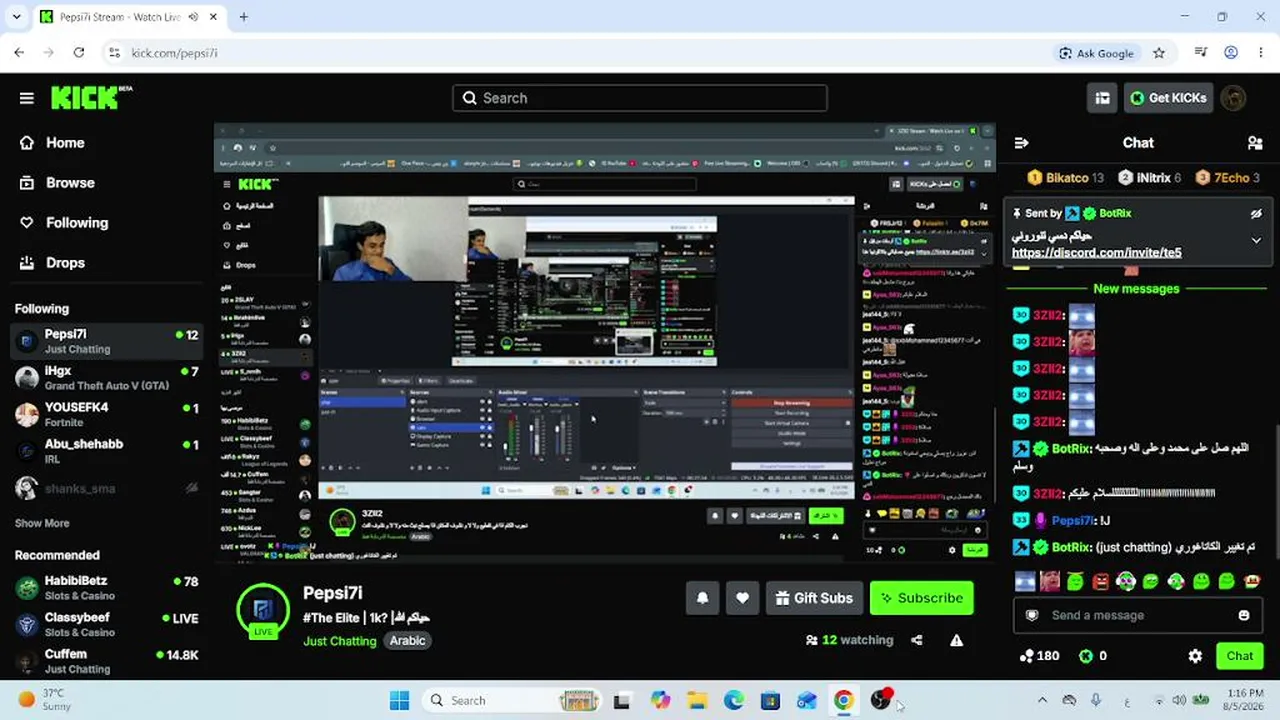Open the Chrome profile icon
Screen dimensions: 1280x720
pos(1231,53)
